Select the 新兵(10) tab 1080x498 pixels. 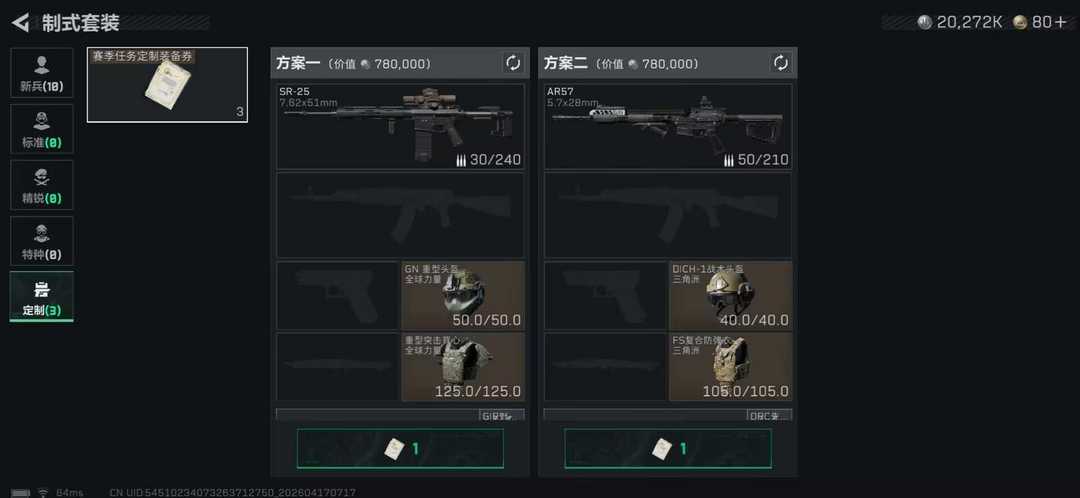pyautogui.click(x=41, y=73)
